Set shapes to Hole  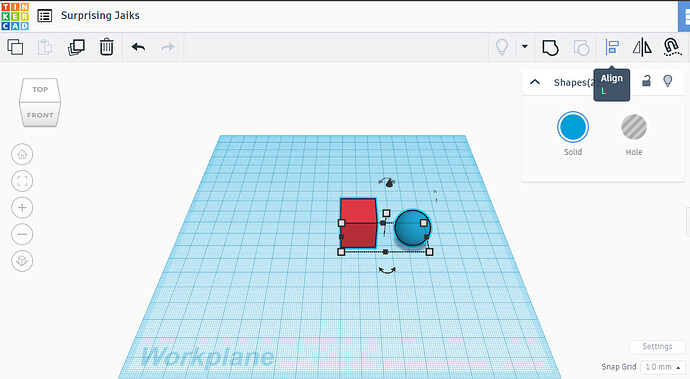[x=634, y=127]
